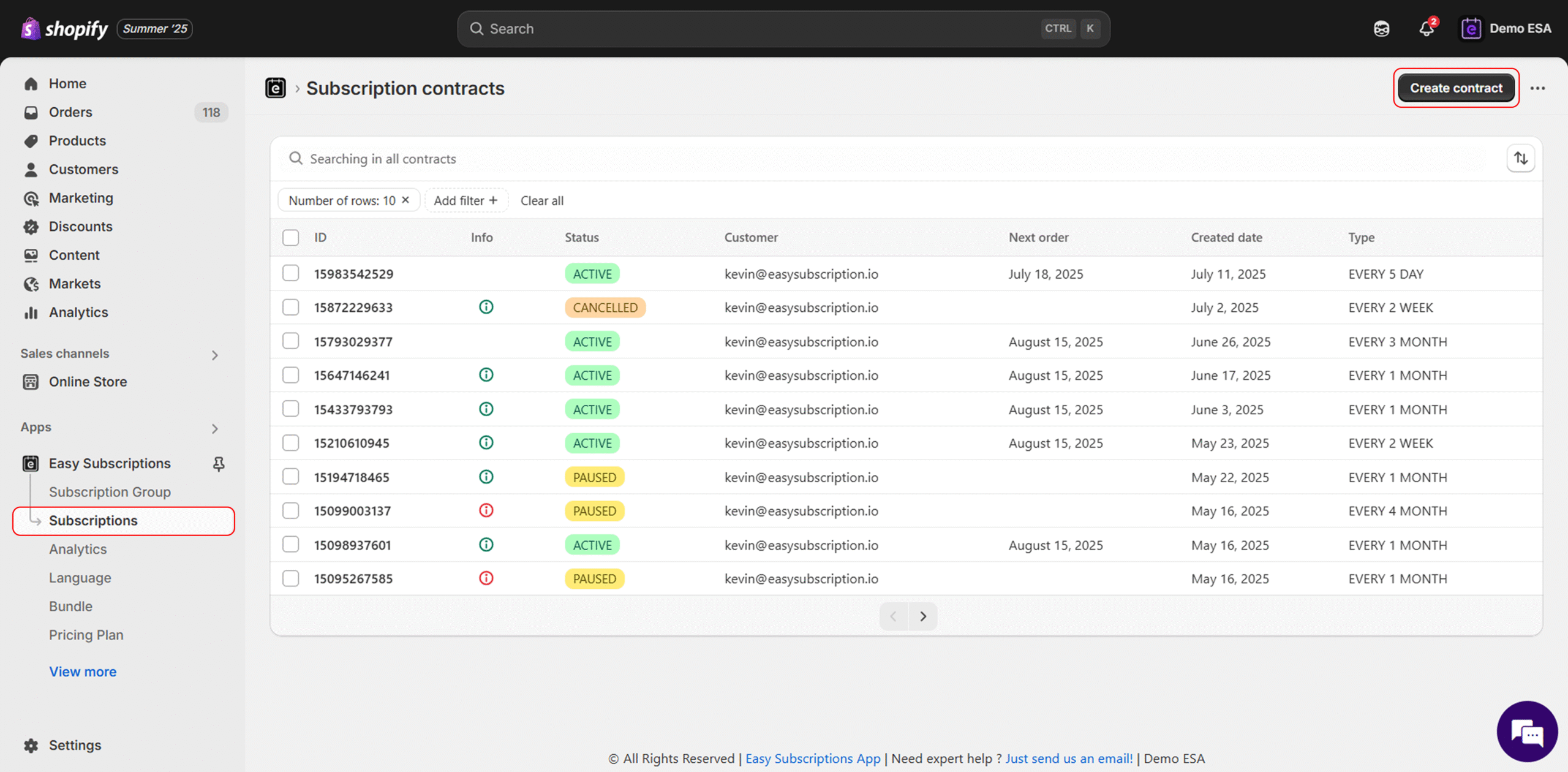View info icon for contract 15647146241
Image resolution: width=1568 pixels, height=772 pixels.
[486, 375]
